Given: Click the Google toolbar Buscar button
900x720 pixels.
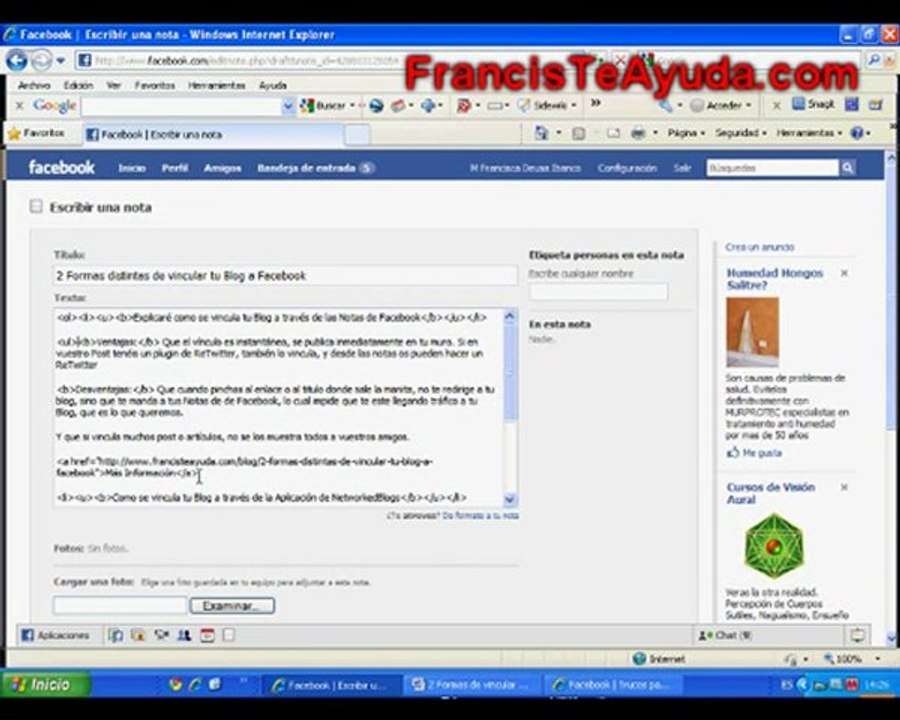Looking at the screenshot, I should (x=323, y=106).
